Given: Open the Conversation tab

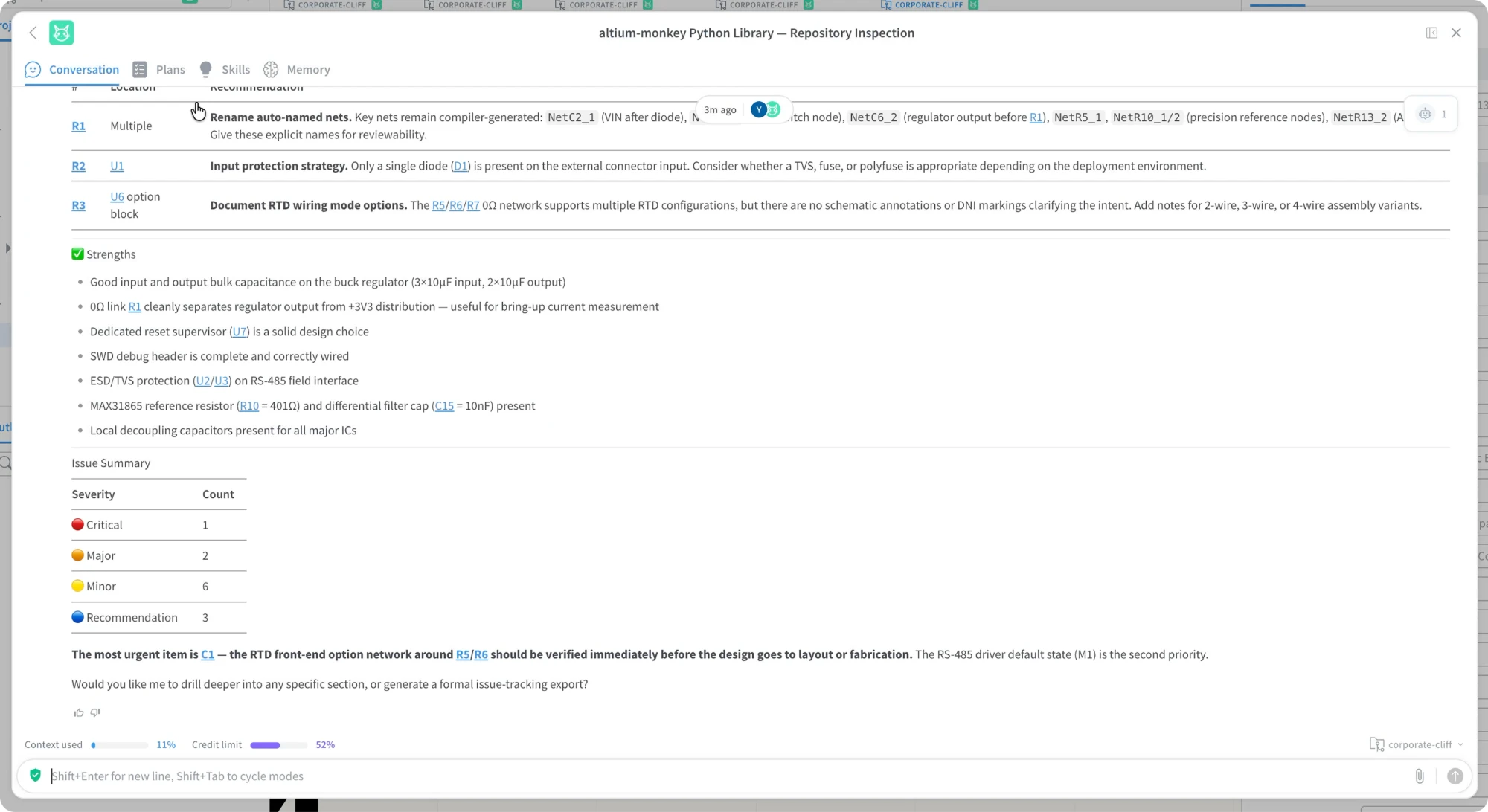Looking at the screenshot, I should (71, 69).
